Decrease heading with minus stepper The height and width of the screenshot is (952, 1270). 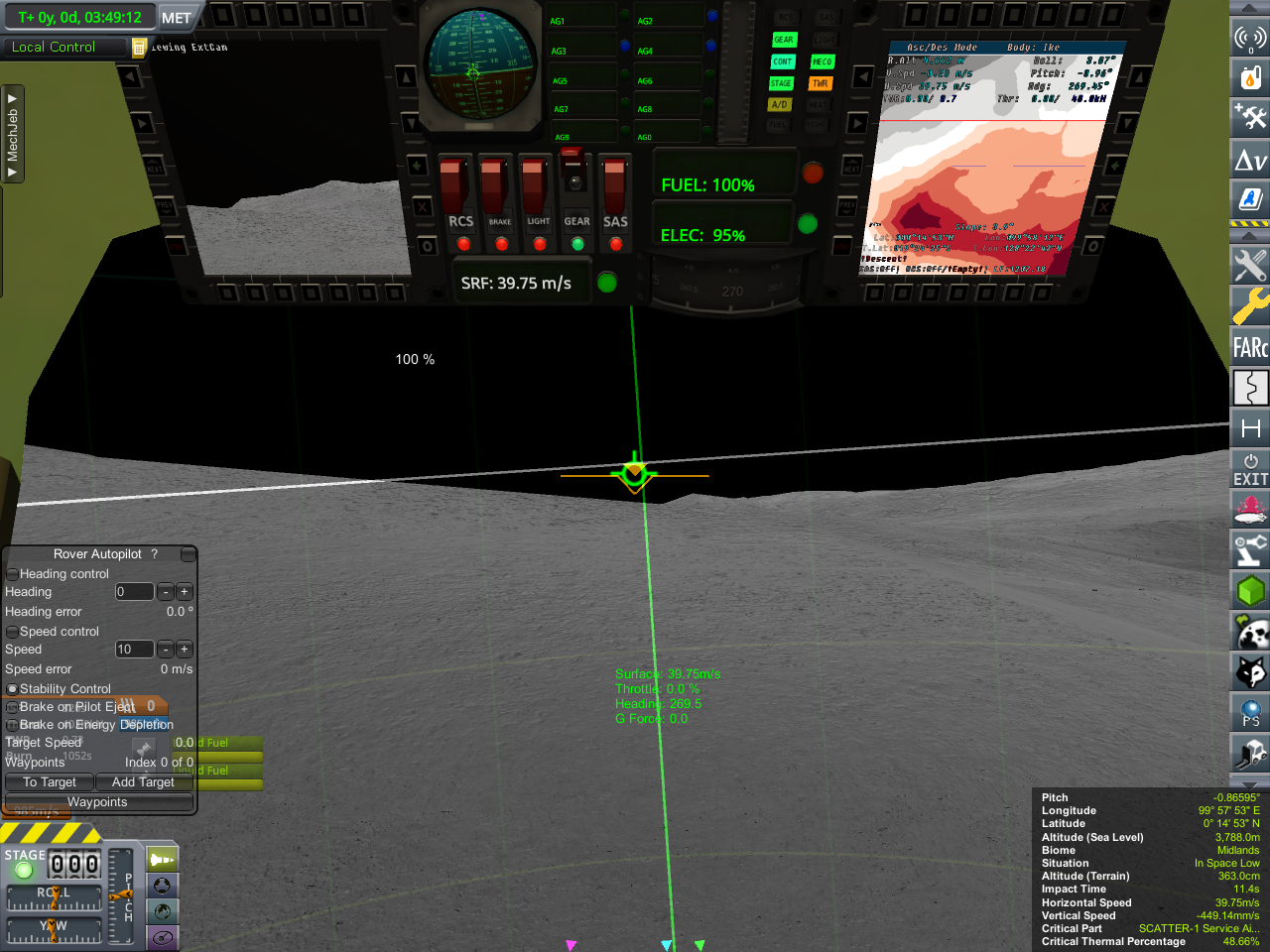(166, 592)
